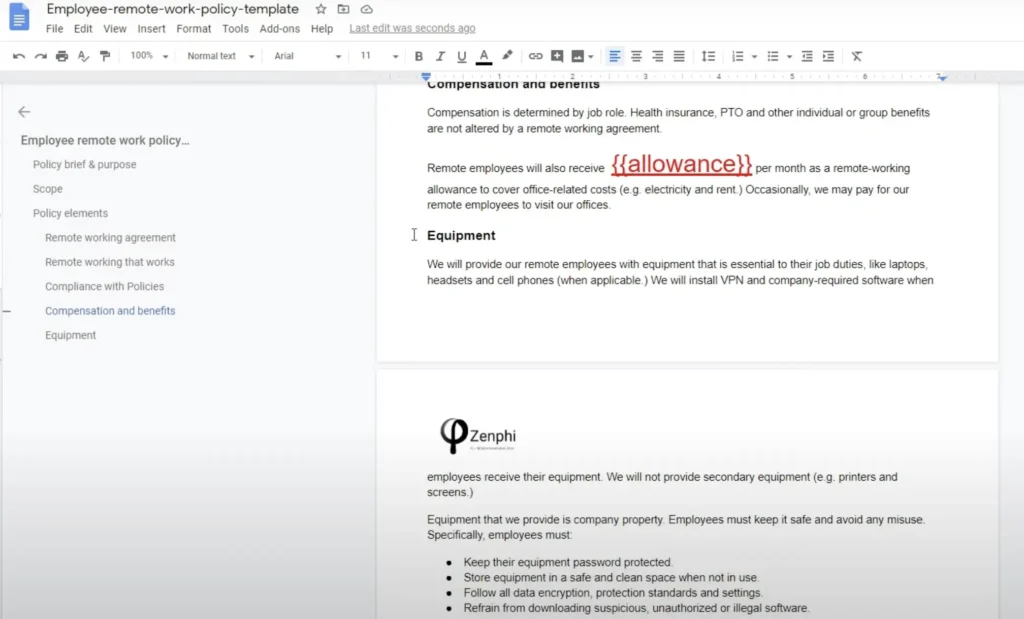Viewport: 1024px width, 619px height.
Task: Jump to 'Remote working agreement' in outline
Action: tap(110, 238)
